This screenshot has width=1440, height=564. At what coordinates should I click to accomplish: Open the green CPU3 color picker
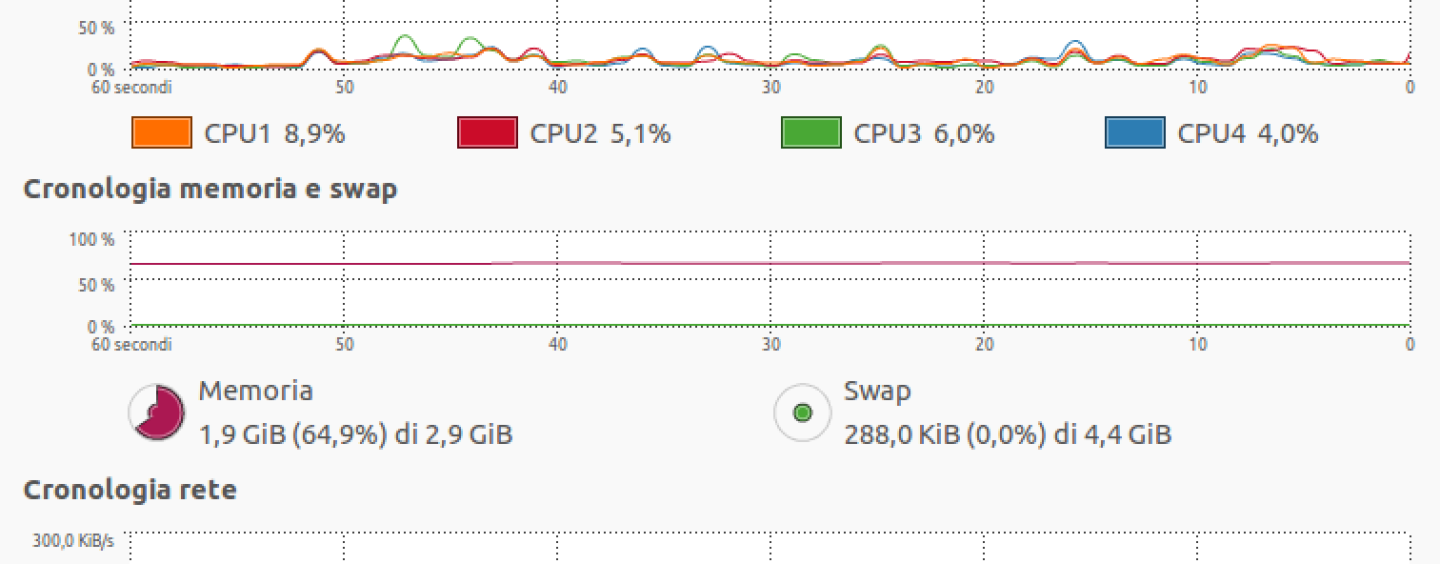point(811,133)
